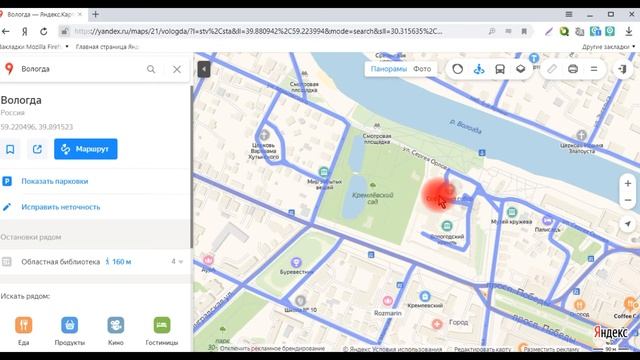This screenshot has width=640, height=360.
Task: Open the map menu with two lines
Action: 594,69
